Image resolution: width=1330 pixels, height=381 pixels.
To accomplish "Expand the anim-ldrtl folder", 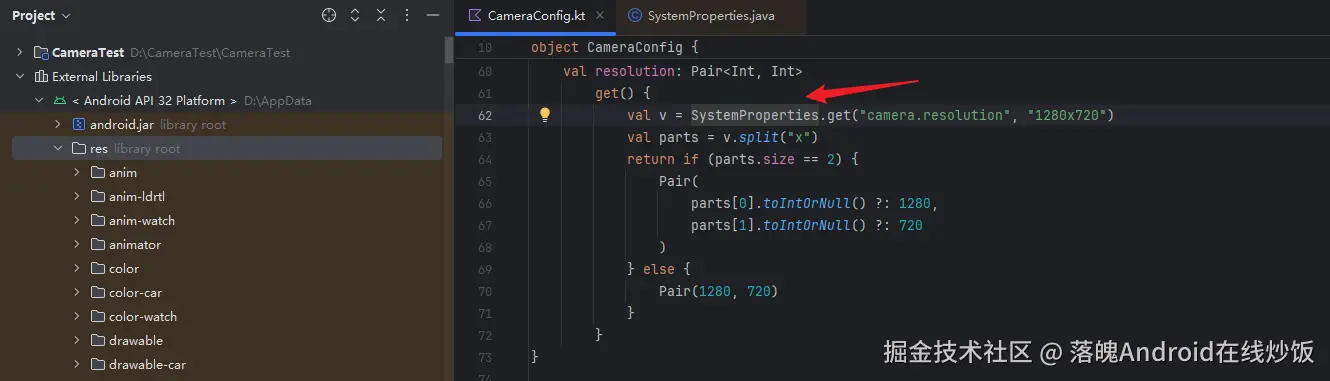I will pos(77,196).
